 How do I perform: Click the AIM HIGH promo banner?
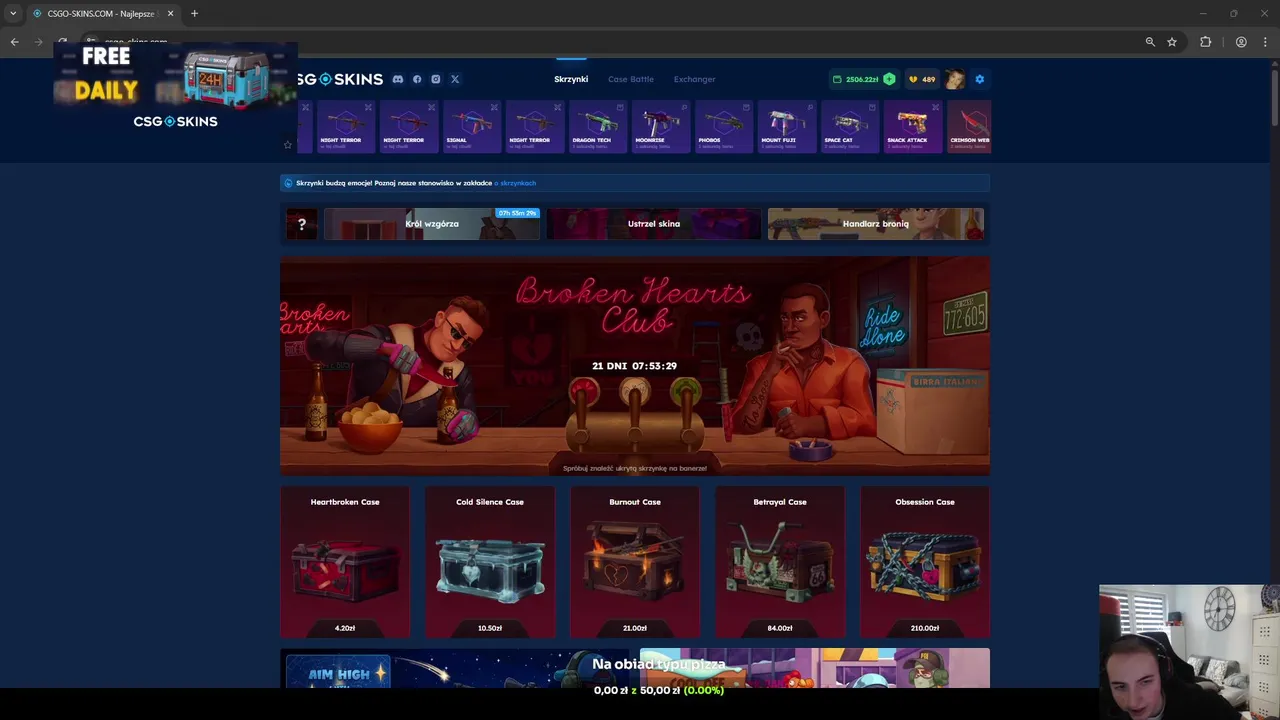455,669
